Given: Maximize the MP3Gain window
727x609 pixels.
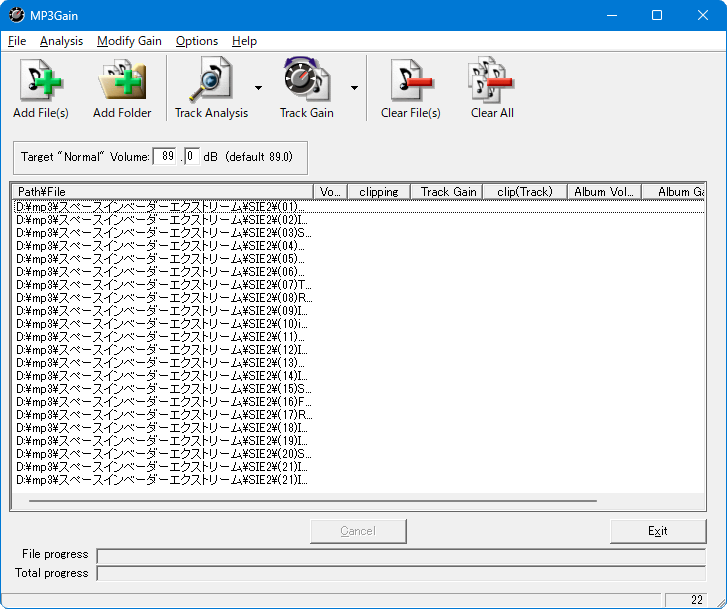Looking at the screenshot, I should (657, 15).
